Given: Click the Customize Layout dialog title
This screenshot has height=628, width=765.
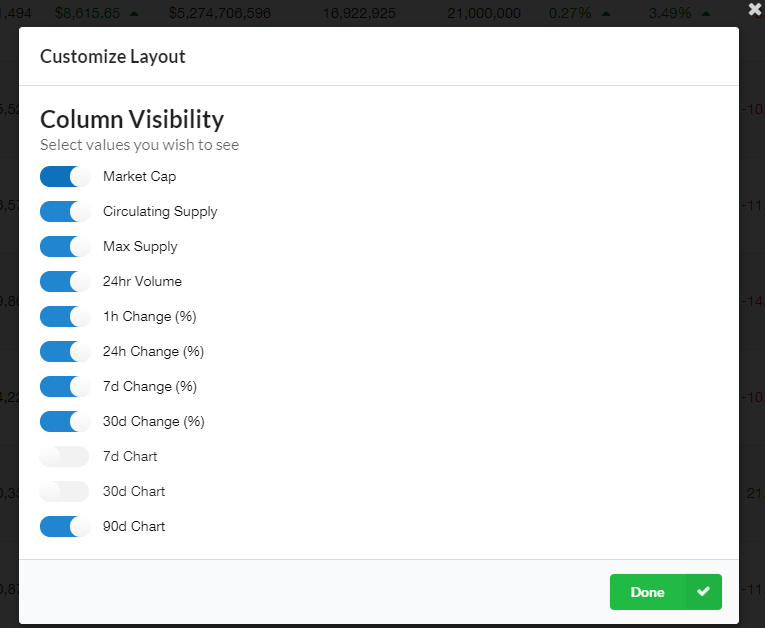Looking at the screenshot, I should [113, 57].
